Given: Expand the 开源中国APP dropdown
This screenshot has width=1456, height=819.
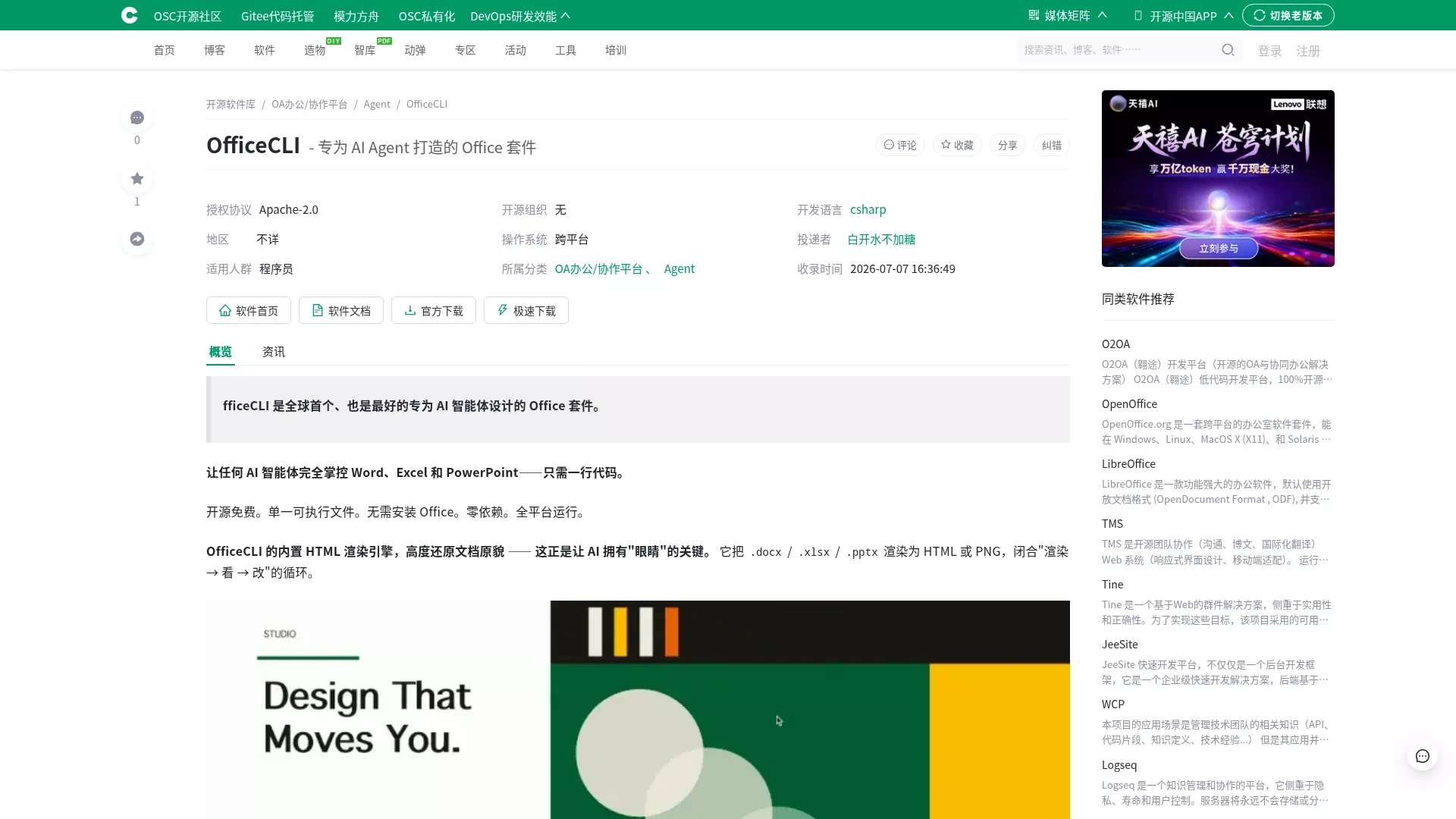Looking at the screenshot, I should click(1184, 16).
